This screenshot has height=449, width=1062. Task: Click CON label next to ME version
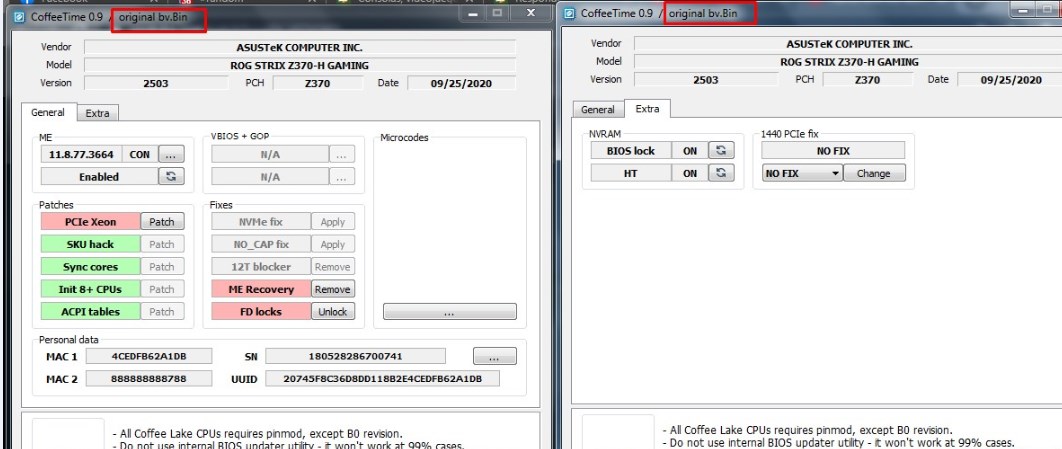coord(140,154)
